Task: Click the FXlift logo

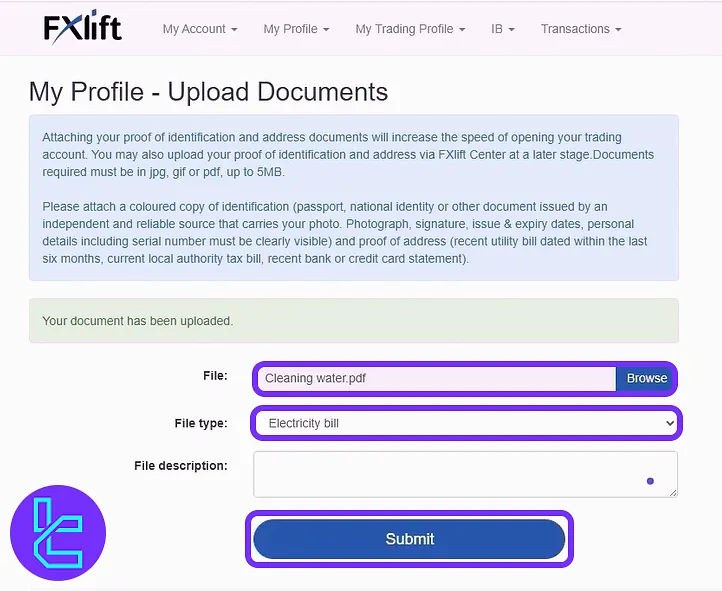Action: [x=82, y=27]
